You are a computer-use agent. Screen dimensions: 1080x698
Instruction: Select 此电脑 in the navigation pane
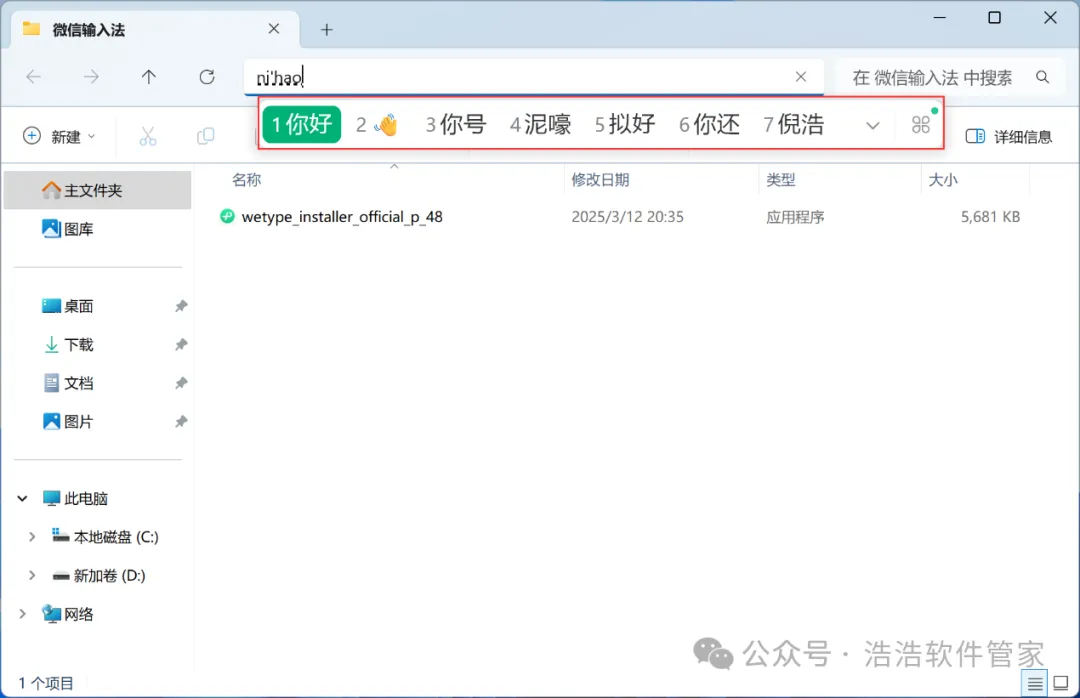tap(75, 498)
